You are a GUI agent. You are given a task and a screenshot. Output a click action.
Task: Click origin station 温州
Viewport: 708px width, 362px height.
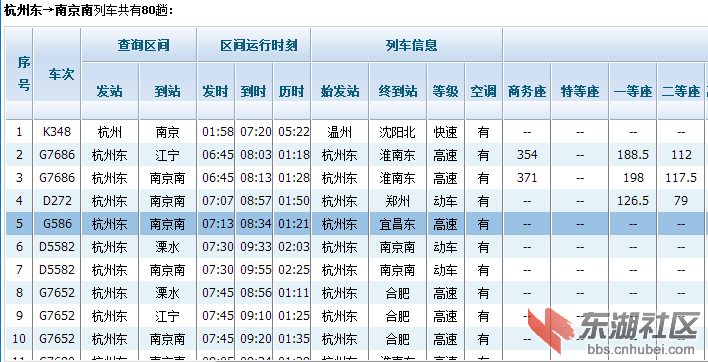pos(340,132)
